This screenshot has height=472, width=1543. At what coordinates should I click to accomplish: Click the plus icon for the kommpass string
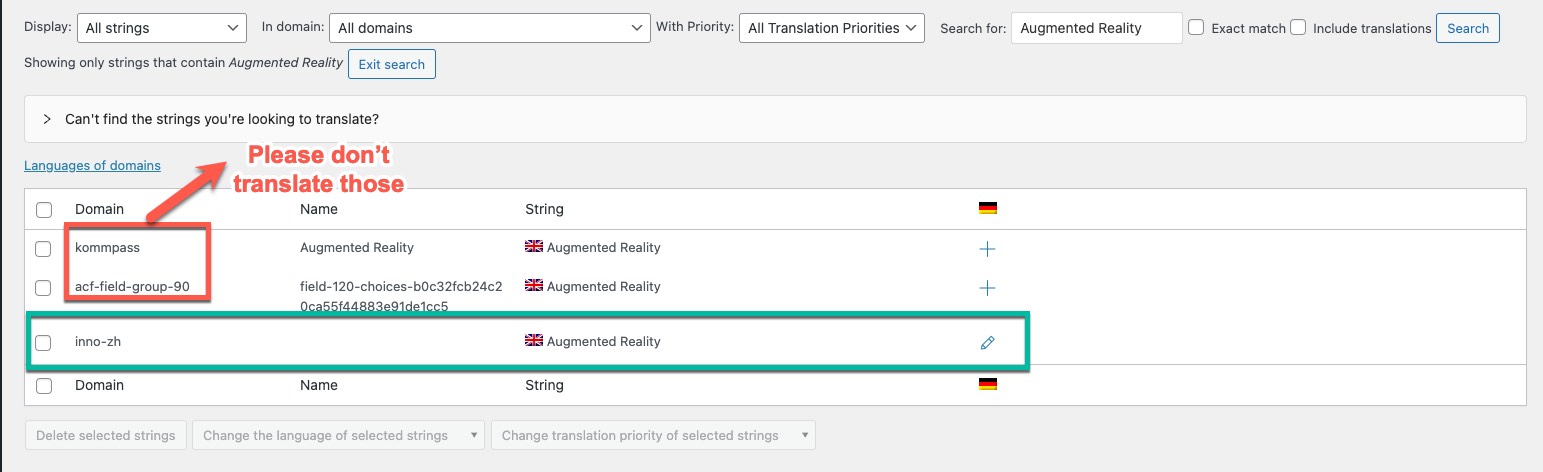tap(987, 248)
